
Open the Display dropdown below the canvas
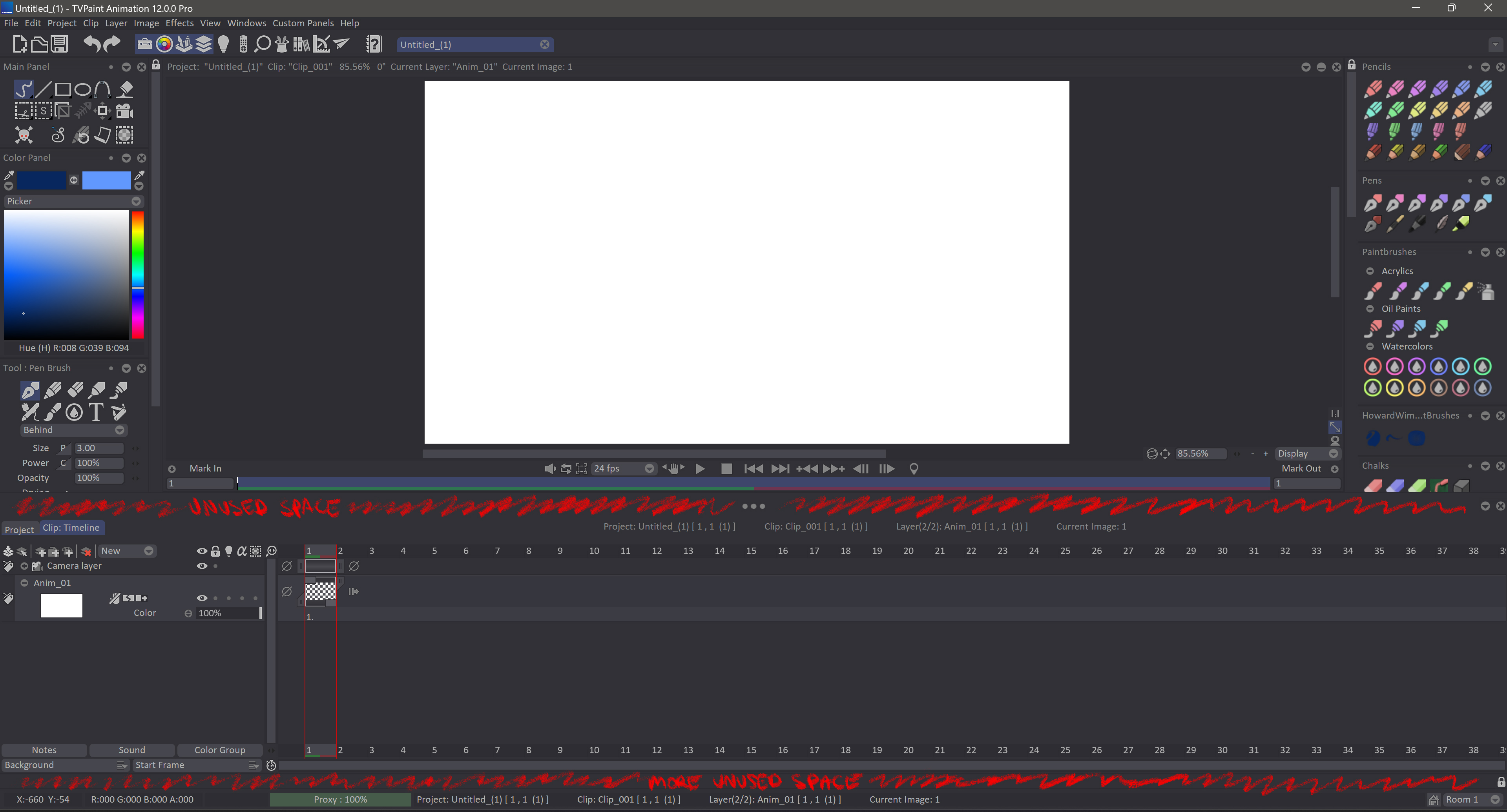[x=1308, y=453]
